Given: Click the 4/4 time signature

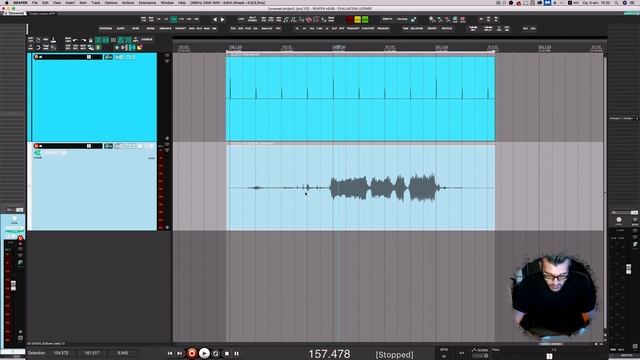Looking at the screenshot, I should point(462,353).
